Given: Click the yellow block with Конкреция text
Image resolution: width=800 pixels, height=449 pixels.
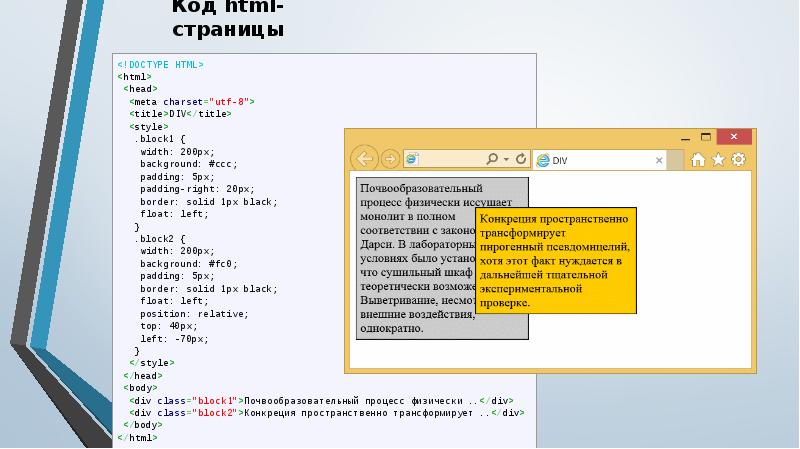Looking at the screenshot, I should (x=556, y=260).
